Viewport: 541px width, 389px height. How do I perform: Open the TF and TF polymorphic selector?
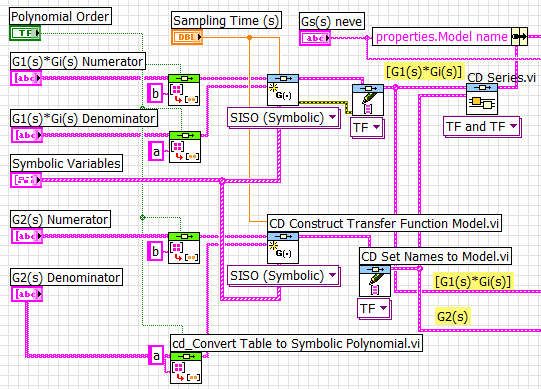coord(482,127)
